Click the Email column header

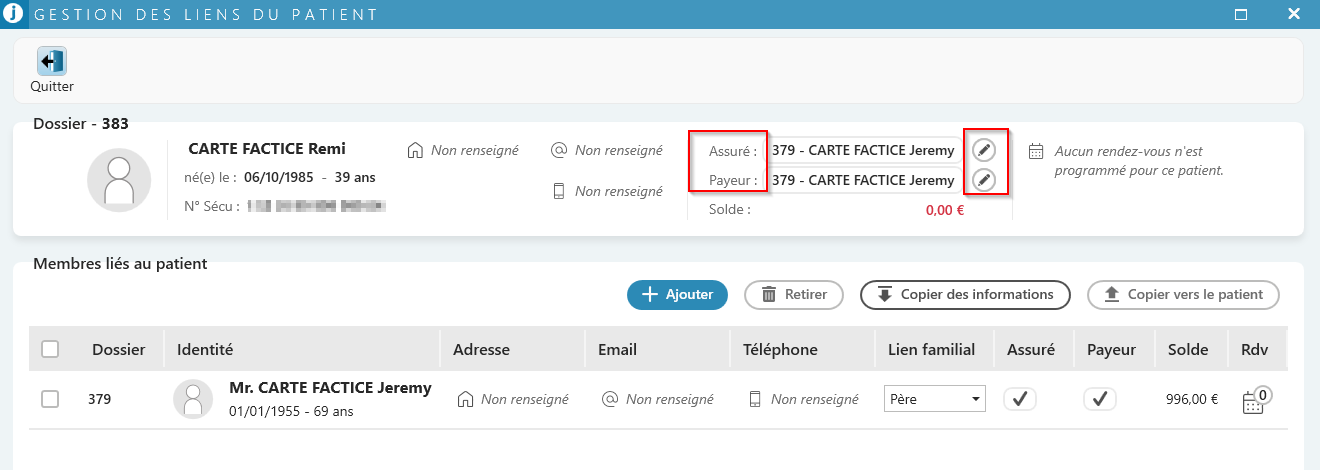[617, 349]
